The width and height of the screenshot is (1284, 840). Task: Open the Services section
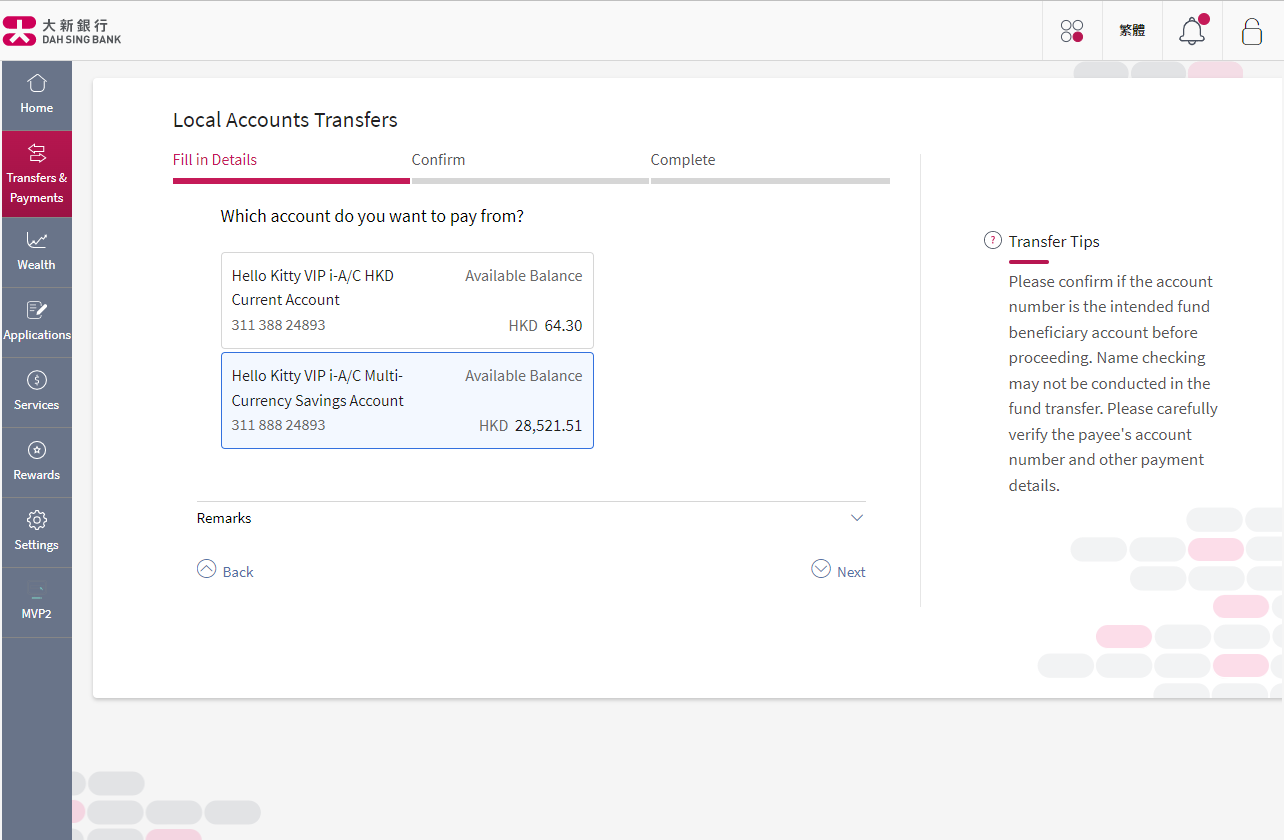click(x=37, y=392)
